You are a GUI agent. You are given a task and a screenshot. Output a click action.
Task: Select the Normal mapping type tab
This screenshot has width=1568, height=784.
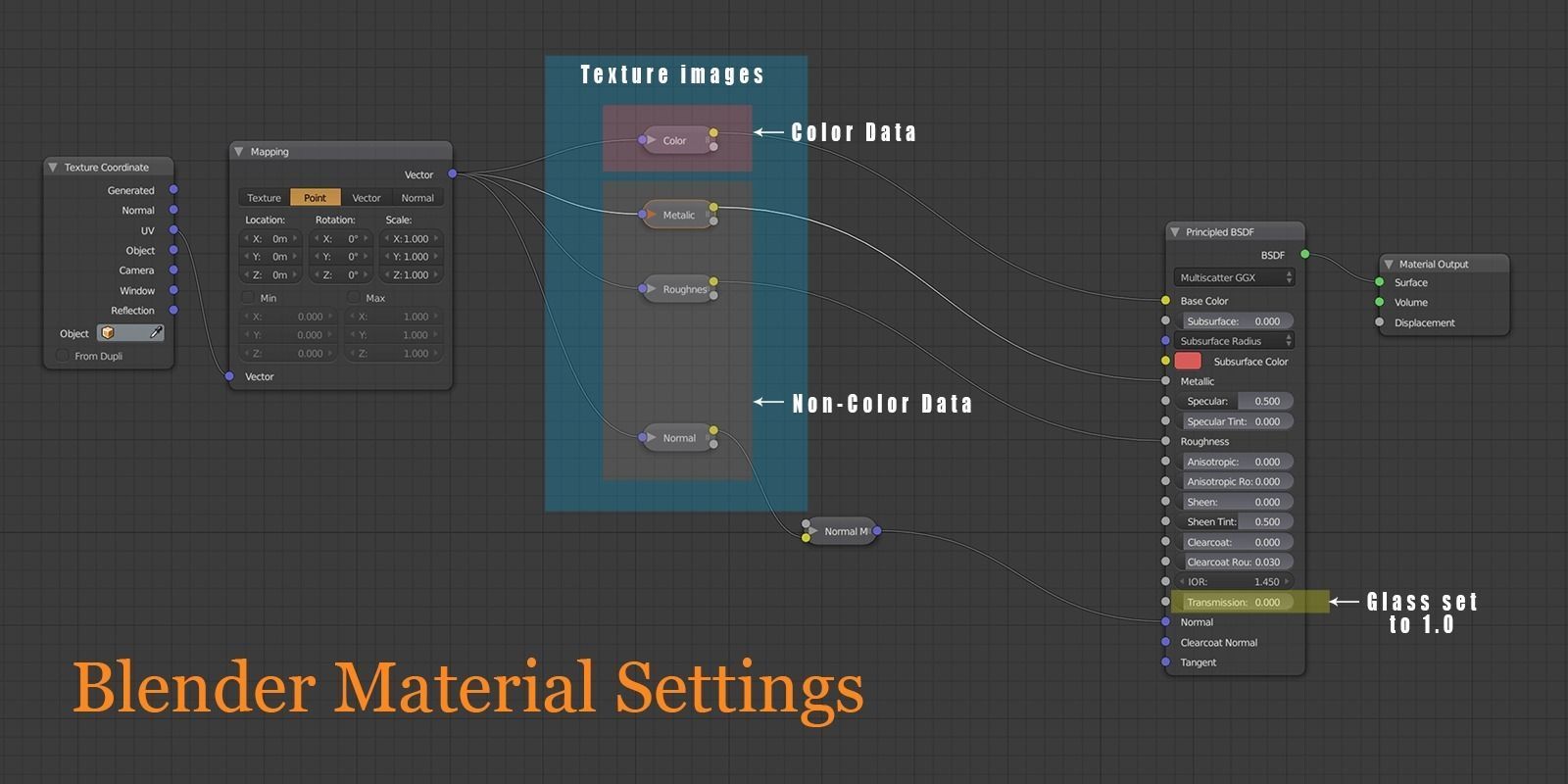click(x=417, y=198)
